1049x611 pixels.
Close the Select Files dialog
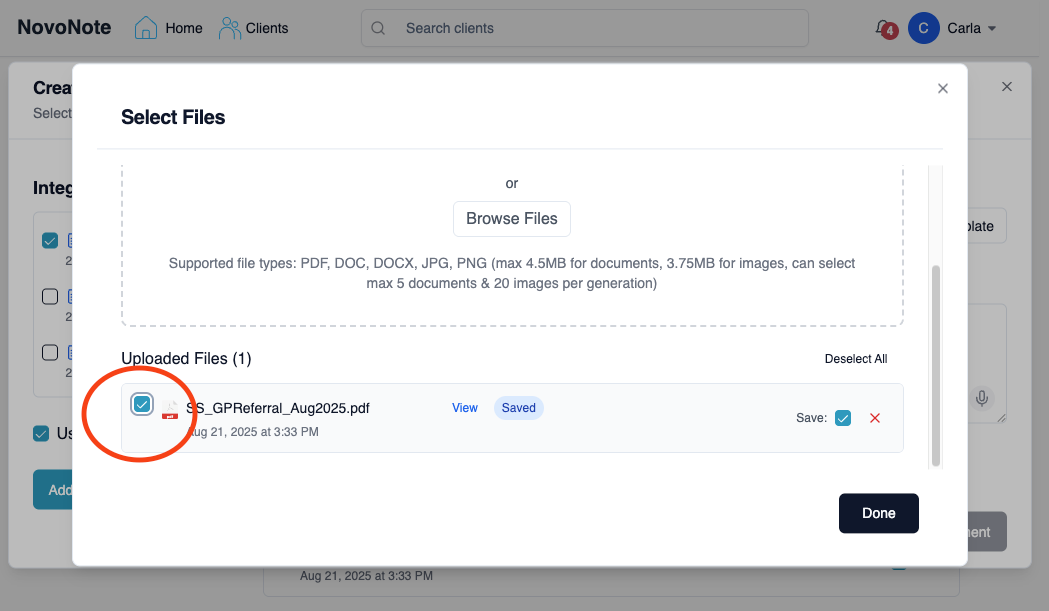(x=942, y=89)
